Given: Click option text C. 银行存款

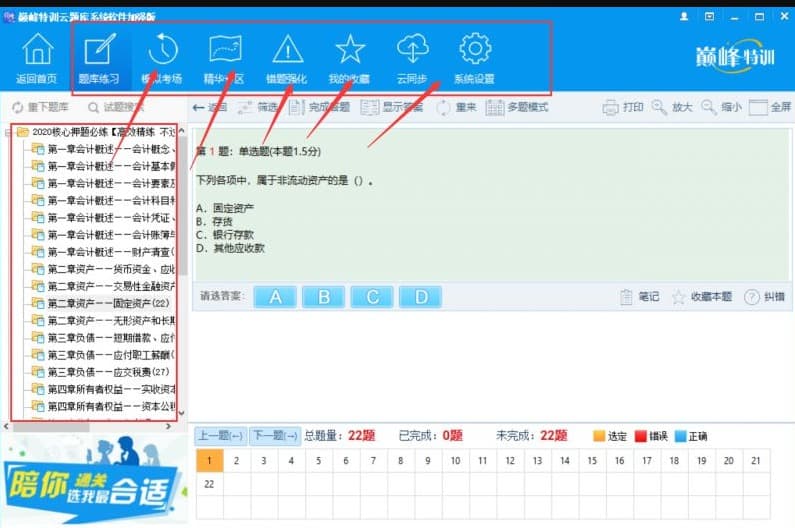Looking at the screenshot, I should (225, 235).
